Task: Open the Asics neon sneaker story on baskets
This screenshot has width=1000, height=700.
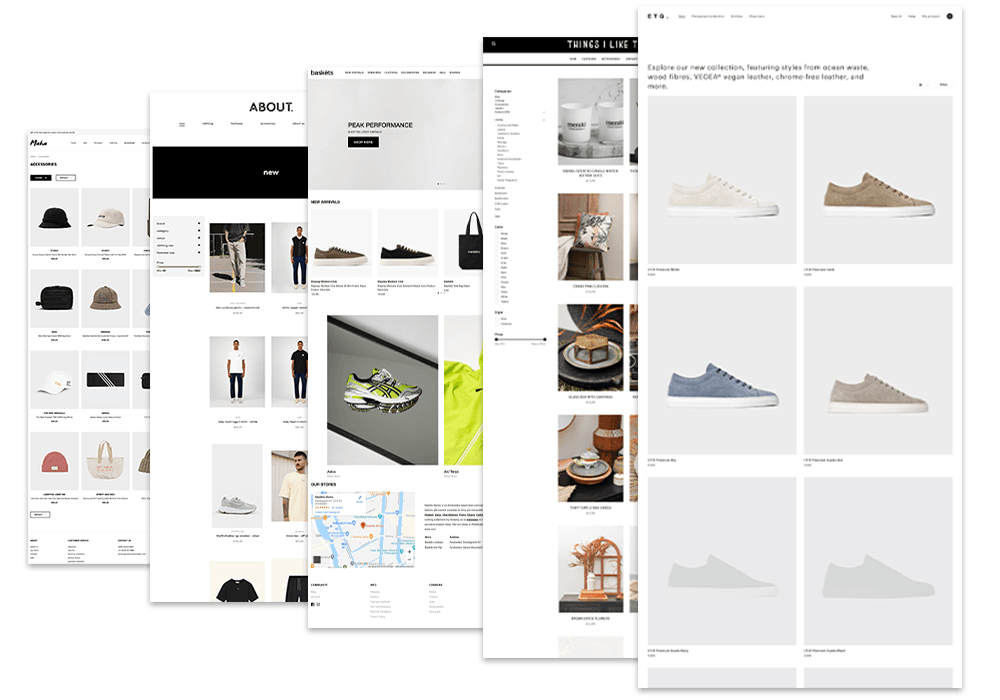Action: pos(383,390)
